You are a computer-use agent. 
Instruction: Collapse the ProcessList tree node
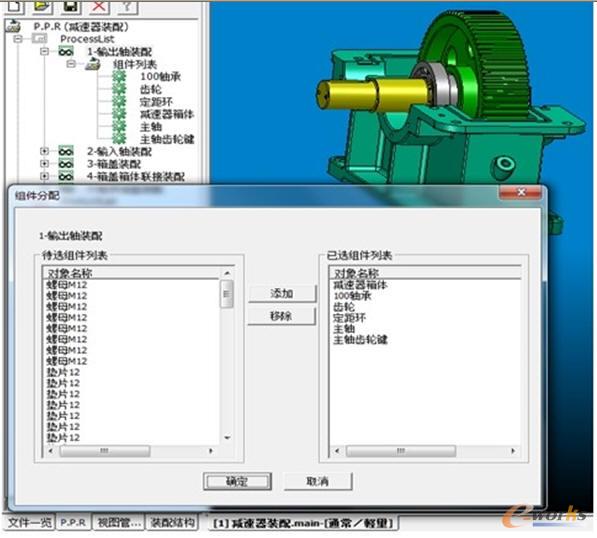(18, 39)
